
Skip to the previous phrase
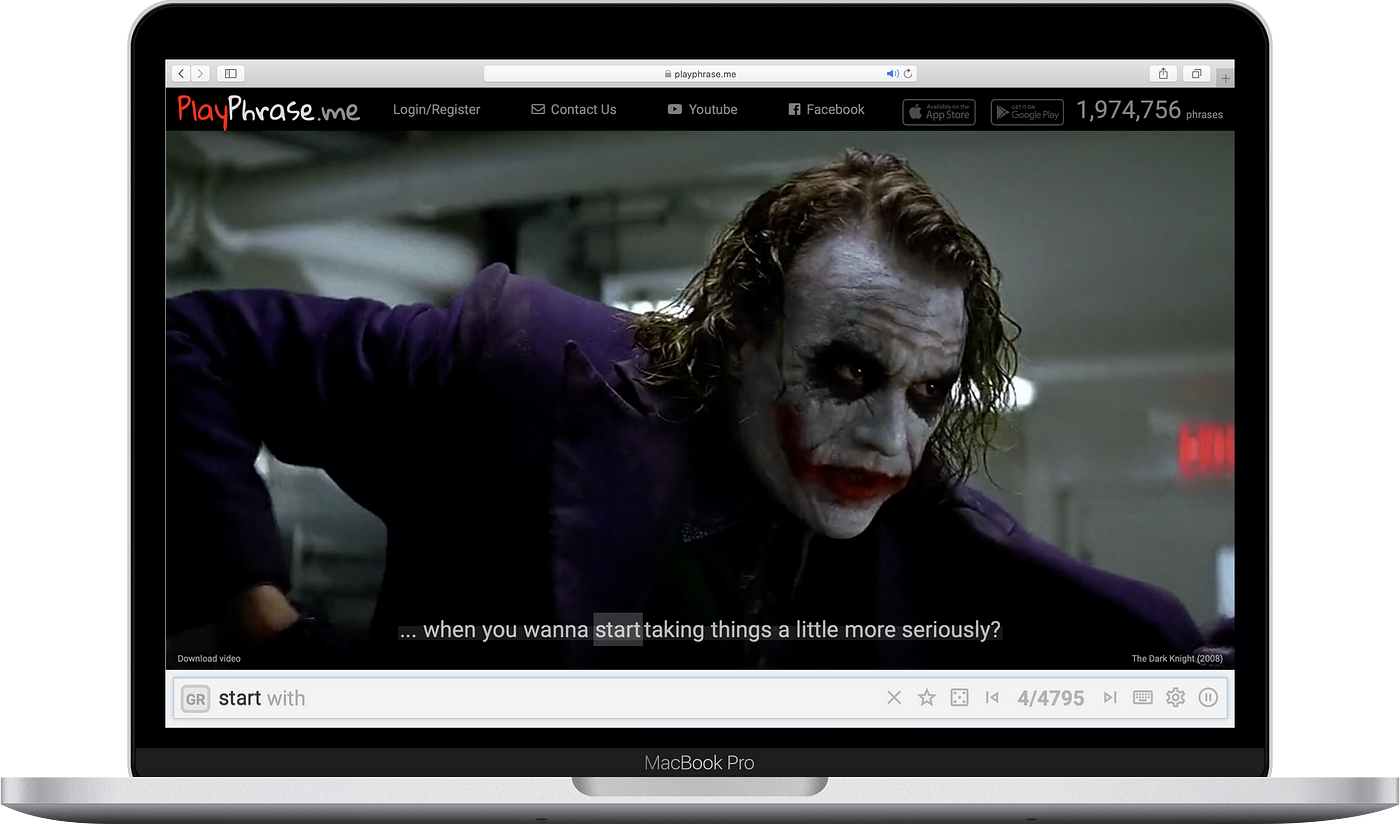click(x=992, y=698)
